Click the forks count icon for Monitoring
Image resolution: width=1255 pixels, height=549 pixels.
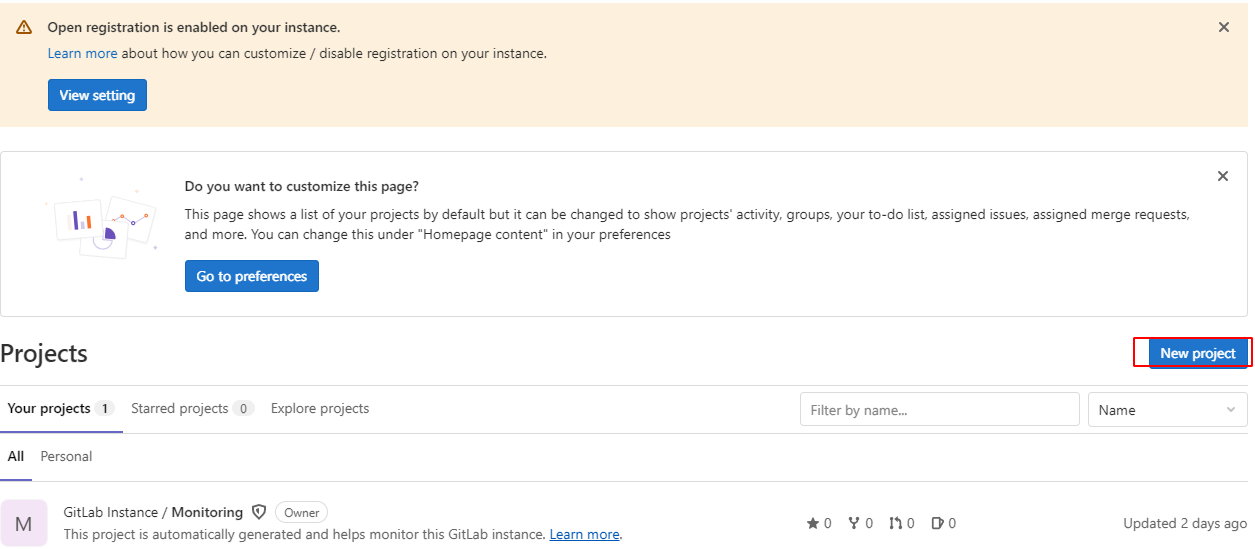(x=854, y=523)
